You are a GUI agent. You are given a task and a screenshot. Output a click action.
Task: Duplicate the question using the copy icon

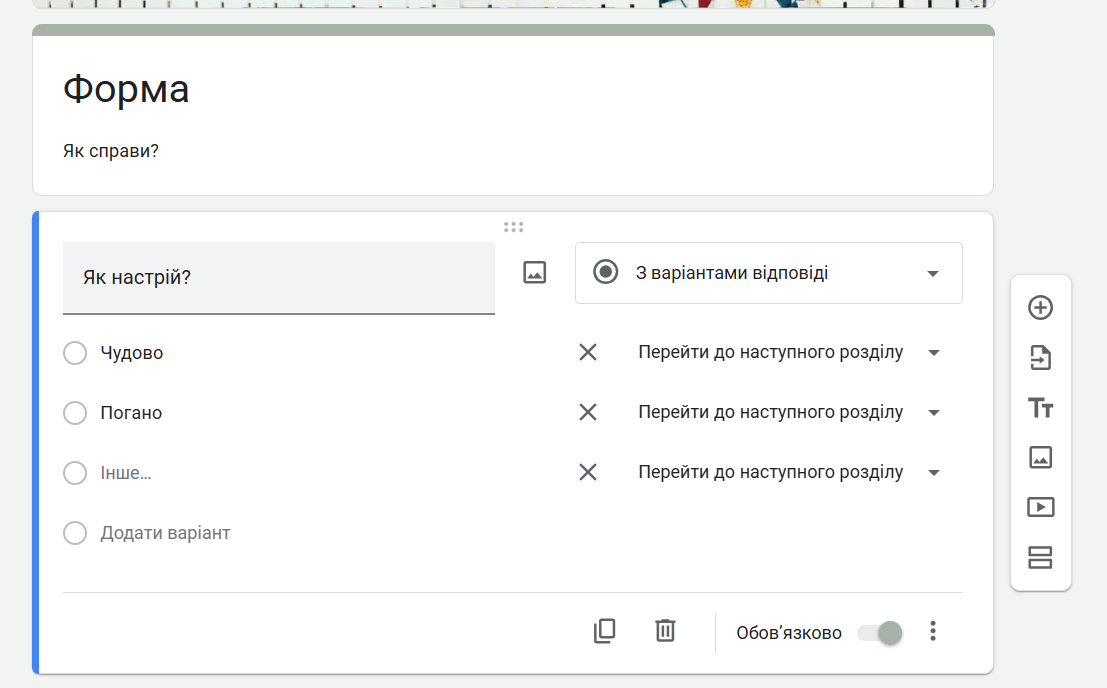point(604,632)
